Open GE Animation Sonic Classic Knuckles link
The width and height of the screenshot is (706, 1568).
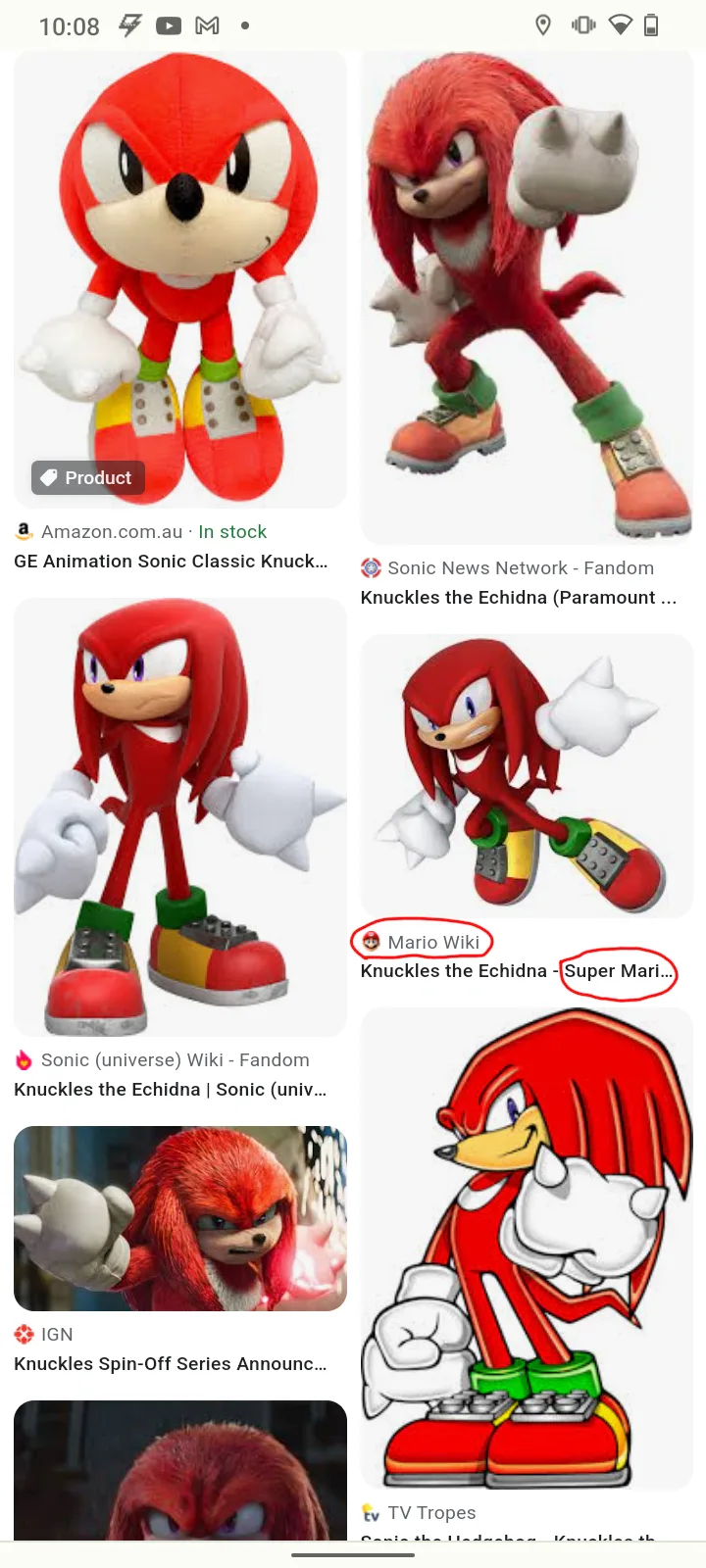point(172,561)
